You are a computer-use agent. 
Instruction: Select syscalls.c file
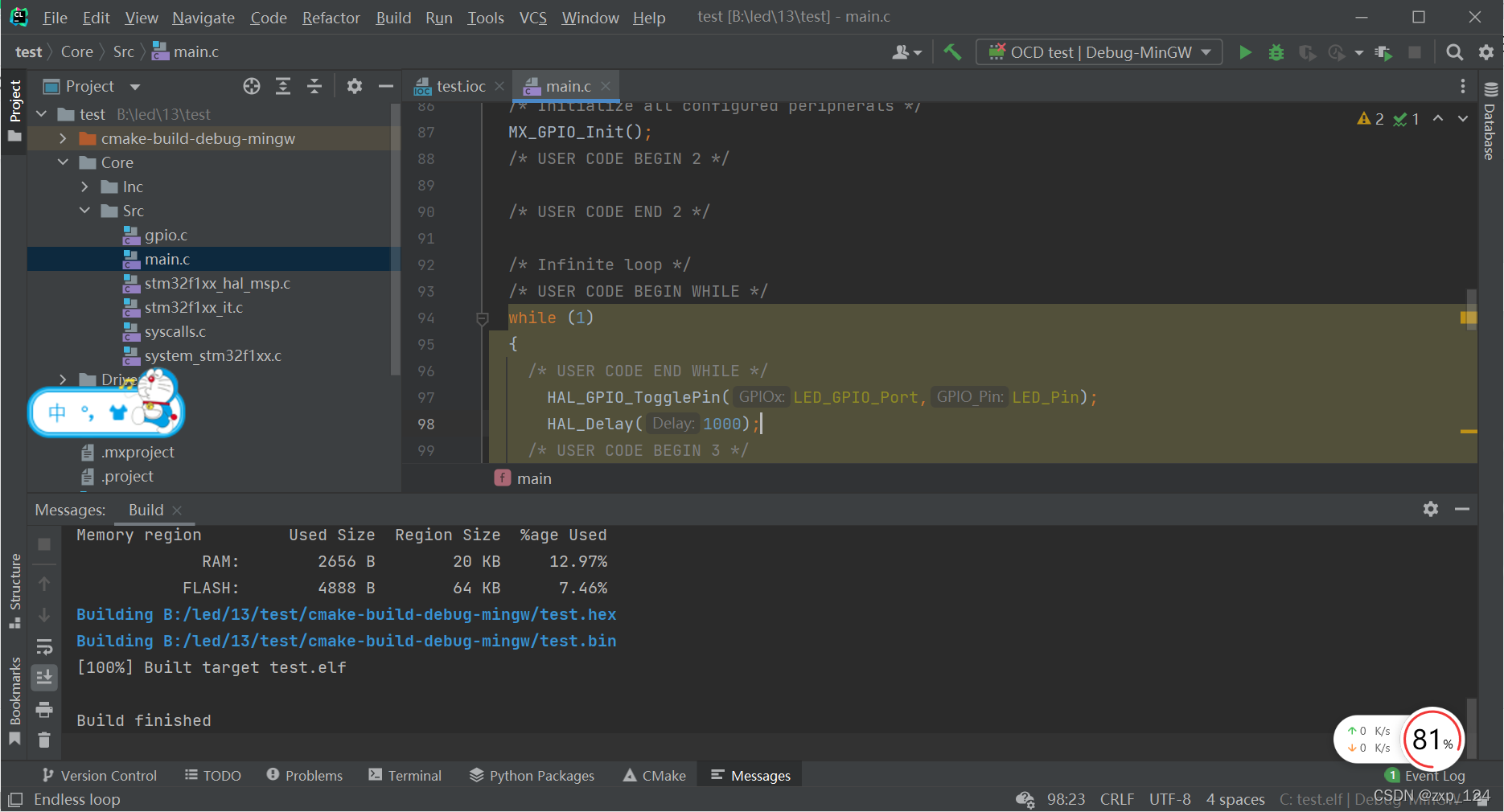pos(175,331)
